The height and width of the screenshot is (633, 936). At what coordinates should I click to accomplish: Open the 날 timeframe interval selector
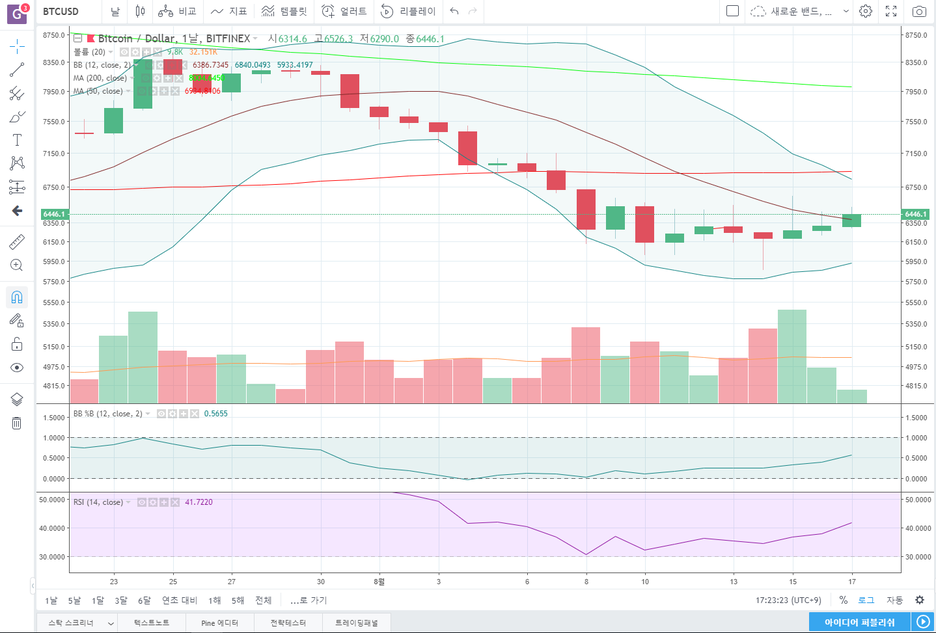pos(115,11)
